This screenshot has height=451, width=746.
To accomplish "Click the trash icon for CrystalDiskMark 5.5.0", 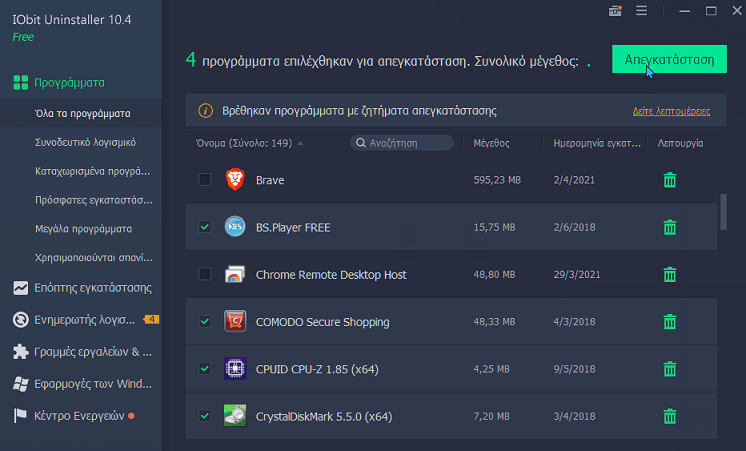I will [670, 415].
